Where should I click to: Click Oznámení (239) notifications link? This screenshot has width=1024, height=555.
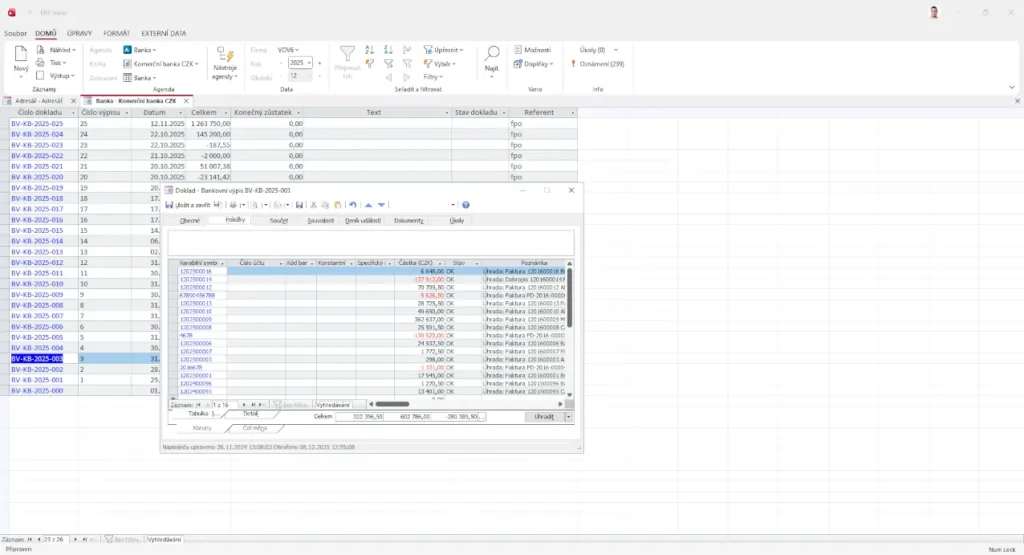(601, 63)
